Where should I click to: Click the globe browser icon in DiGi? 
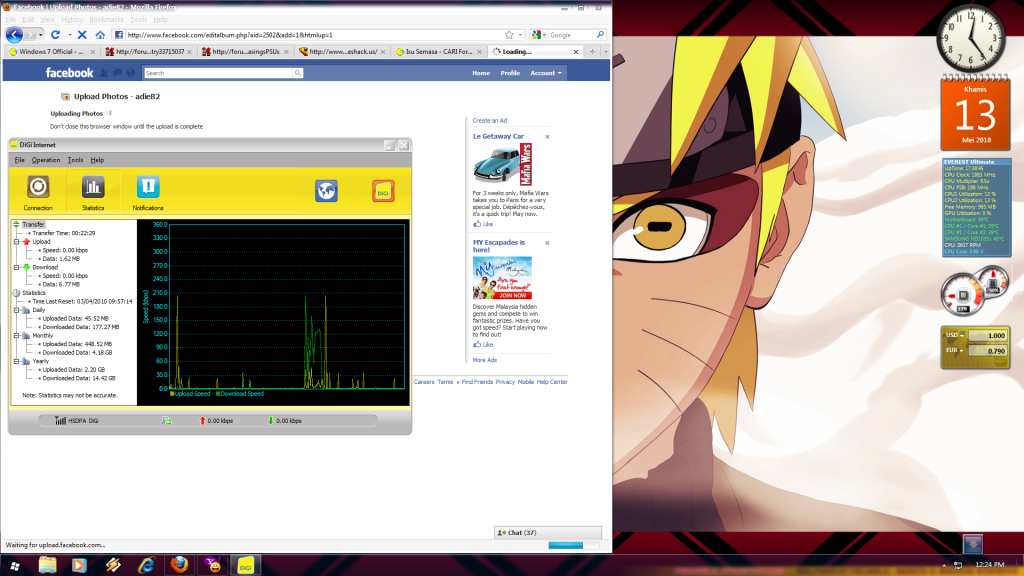(x=326, y=190)
